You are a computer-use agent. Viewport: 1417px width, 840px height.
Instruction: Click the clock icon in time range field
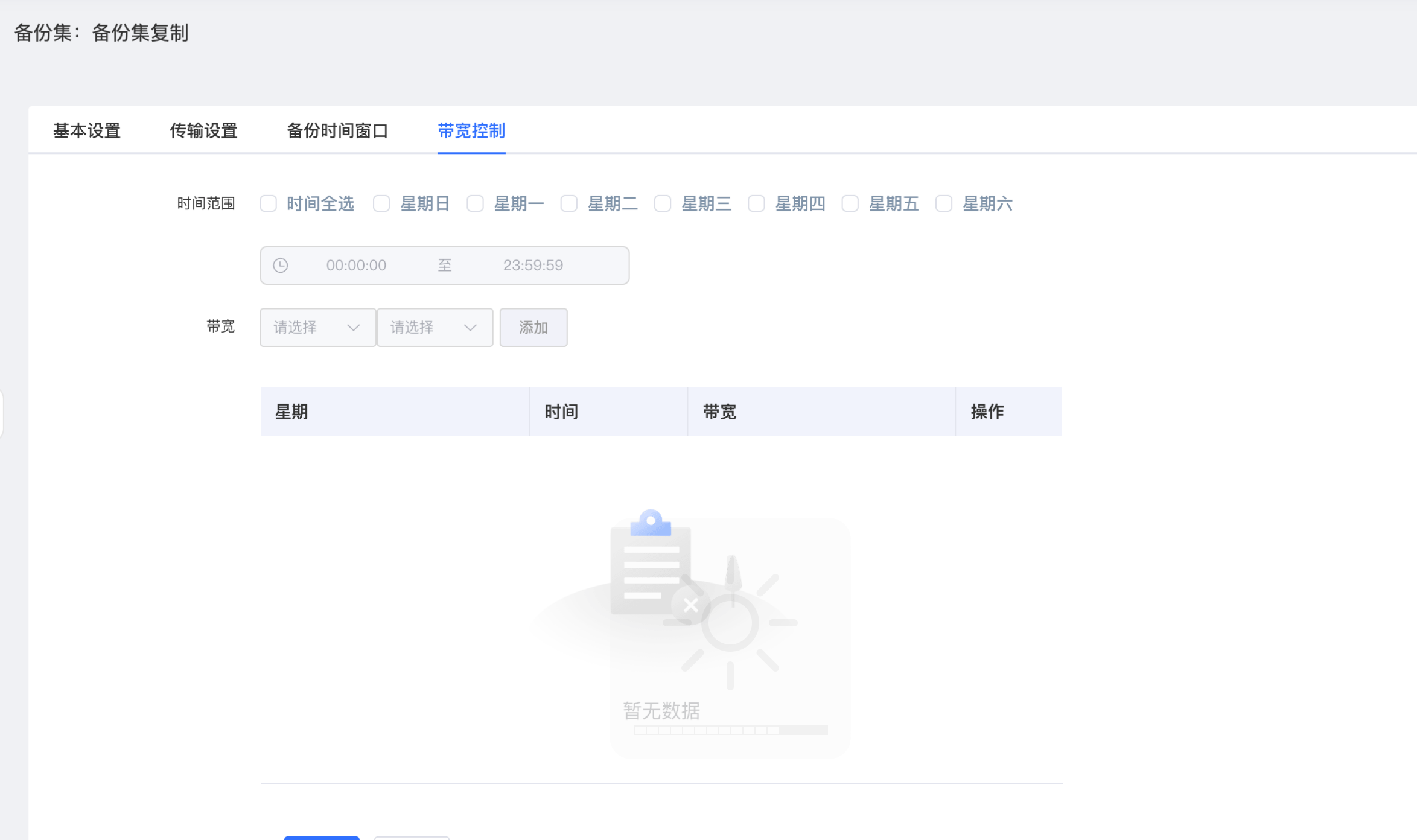pos(281,266)
